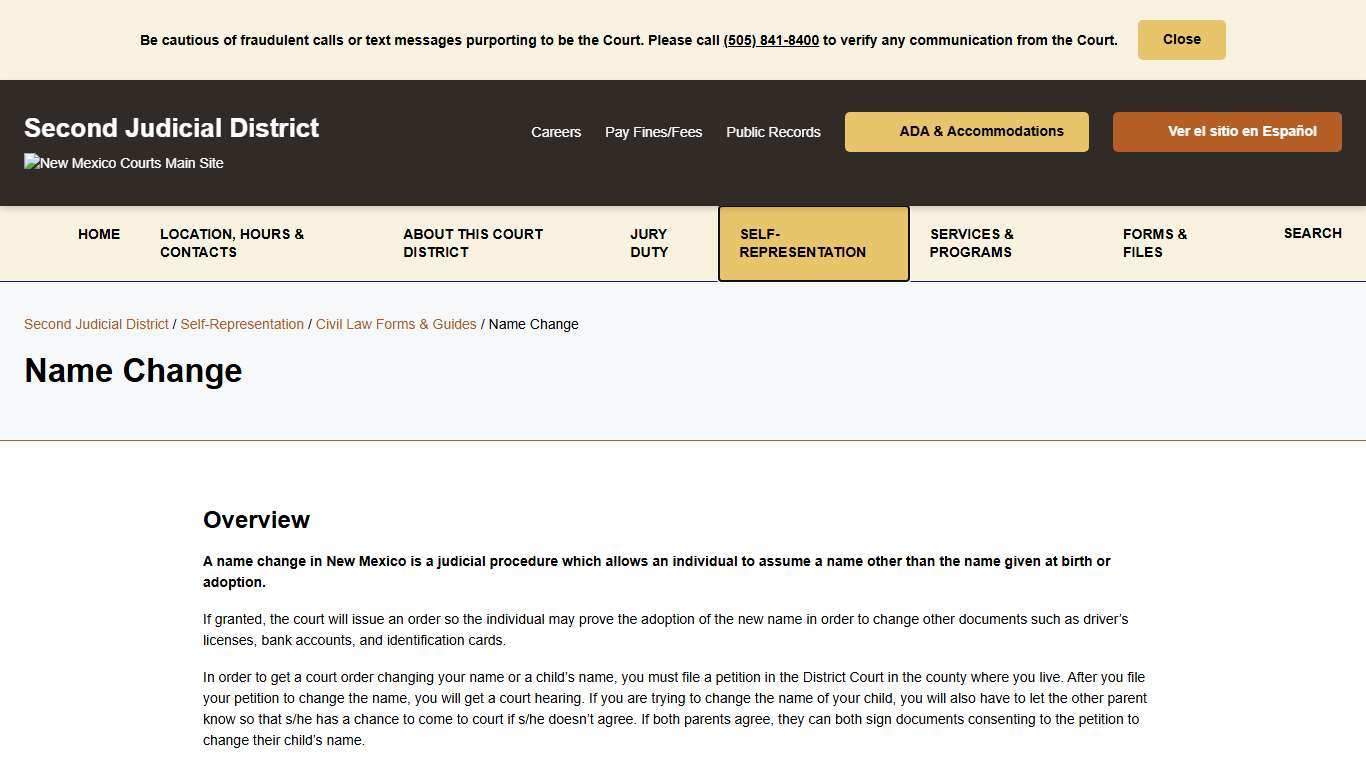Call the court's (505) 841-8400 phone link
Viewport: 1366px width, 768px height.
pyautogui.click(x=771, y=41)
